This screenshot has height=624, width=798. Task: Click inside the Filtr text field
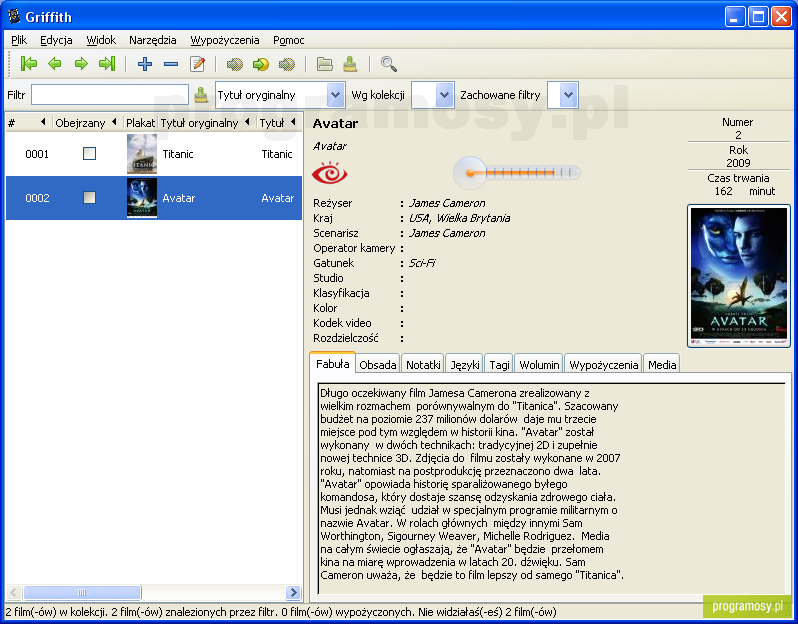110,95
